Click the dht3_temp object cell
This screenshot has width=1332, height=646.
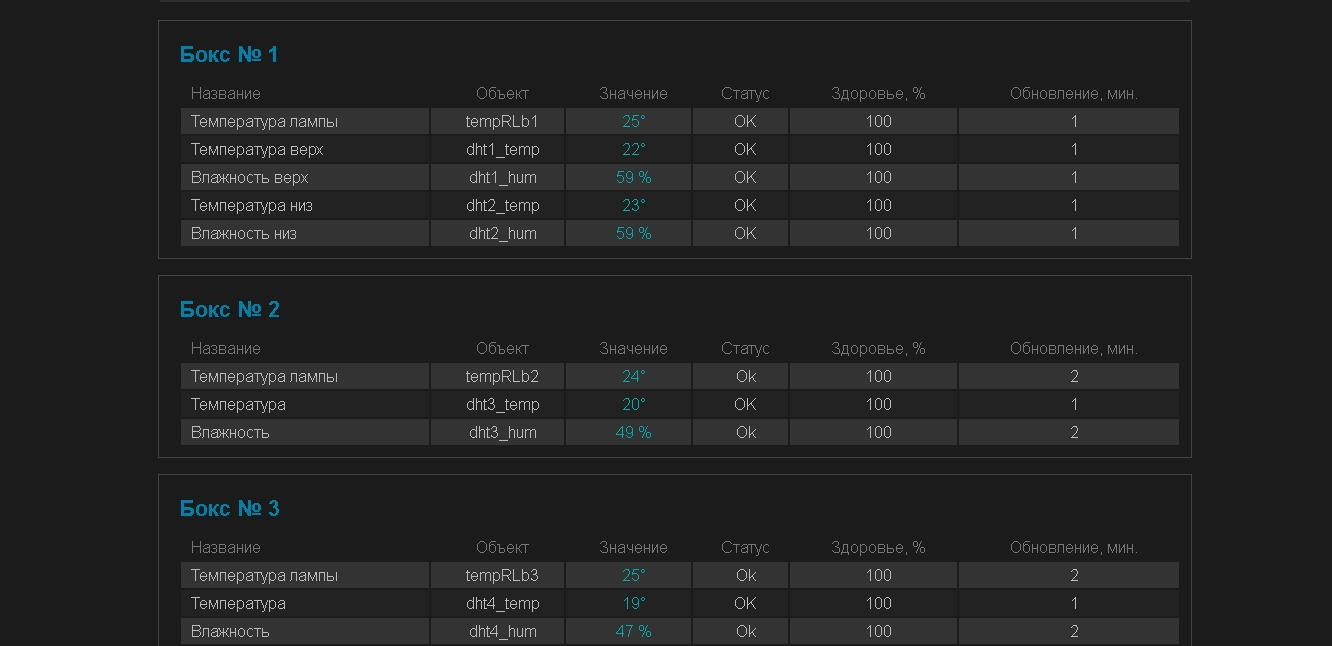(502, 405)
